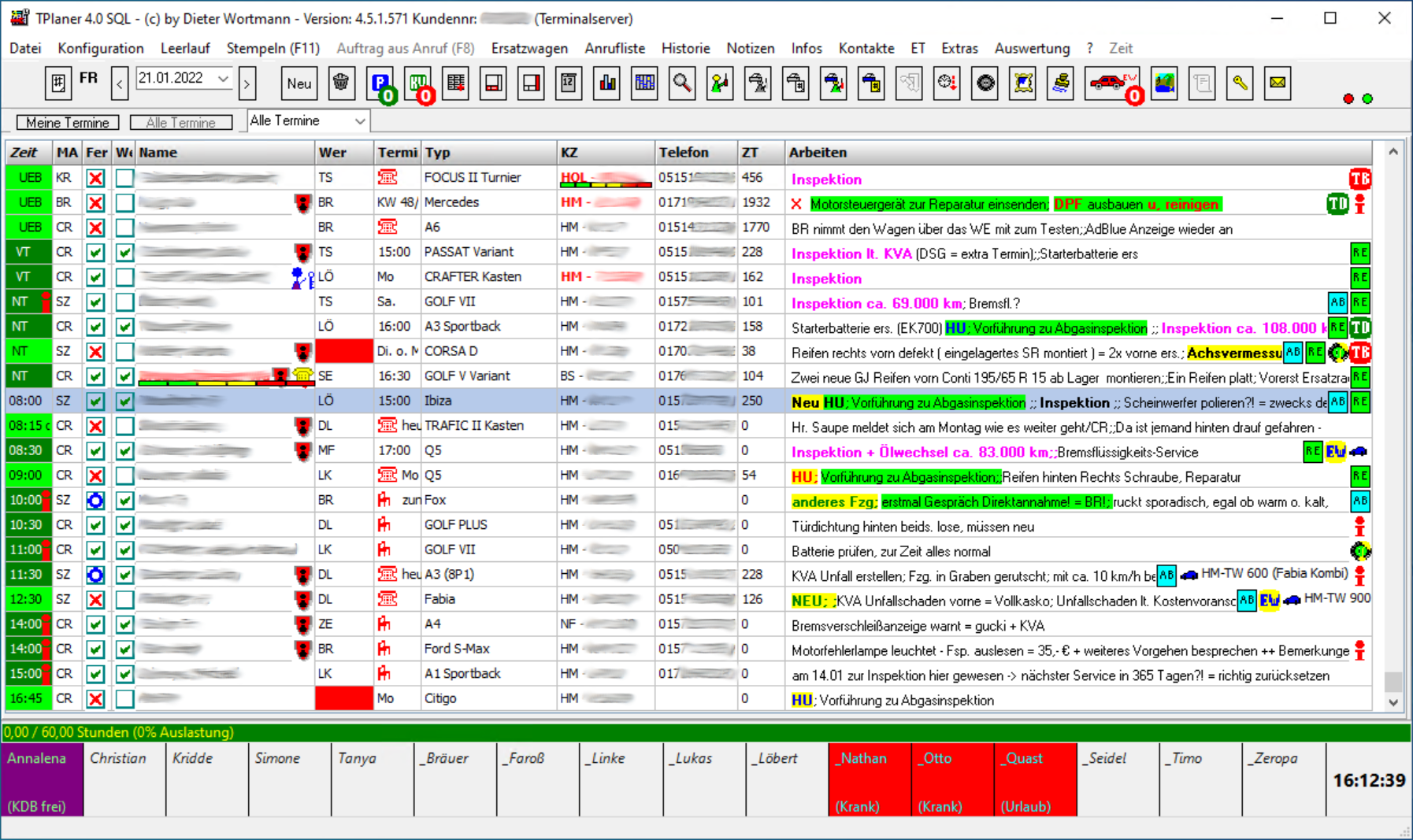This screenshot has height=840, width=1413.
Task: Click the yellow stamp toolbar icon
Action: point(1061,83)
